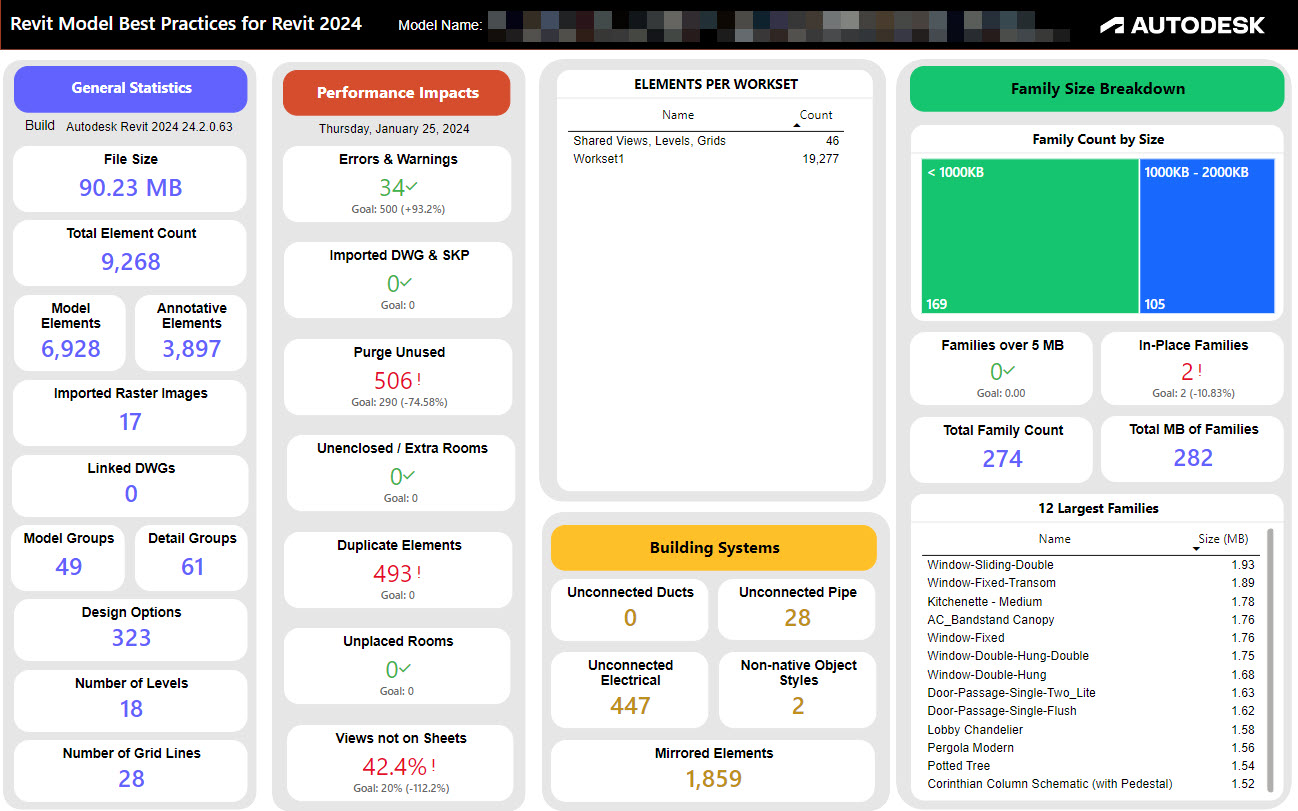Select the Pergola Modern family row
The height and width of the screenshot is (811, 1298).
tap(1090, 748)
